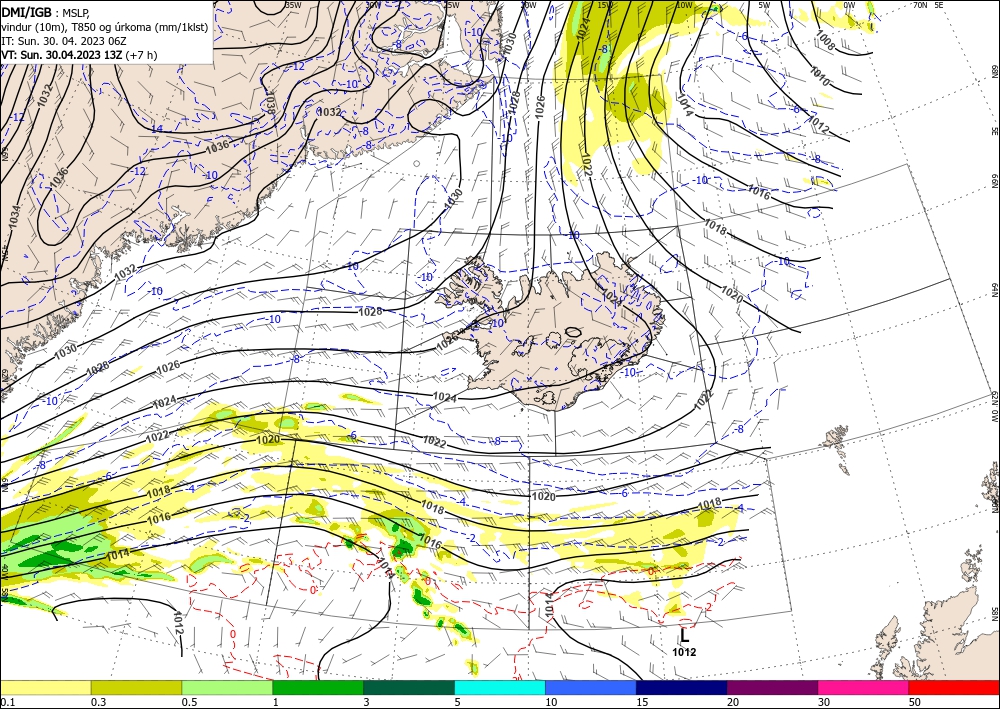The image size is (1000, 709).
Task: Click the 'DMI/IGB : MSLP,' title text
Action: point(46,12)
